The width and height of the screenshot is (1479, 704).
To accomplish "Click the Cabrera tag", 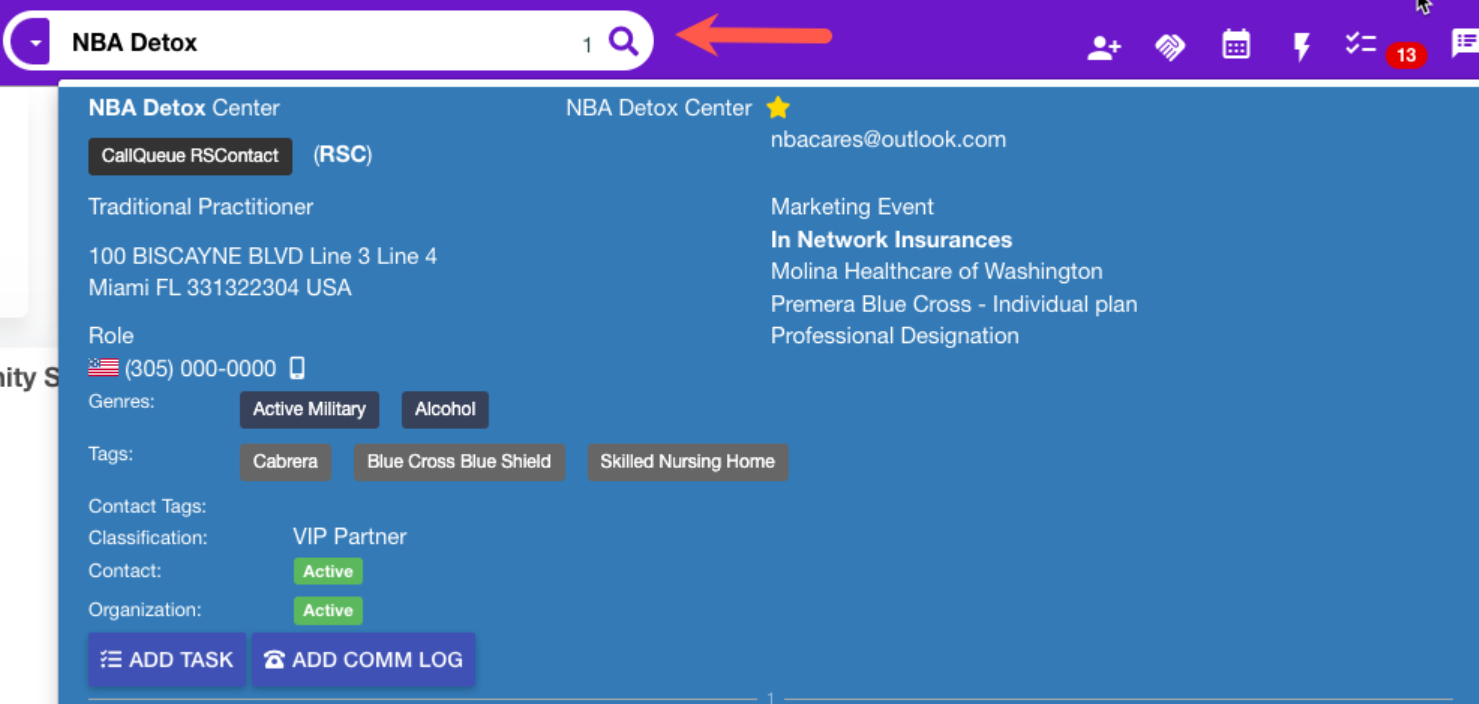I will [x=285, y=462].
